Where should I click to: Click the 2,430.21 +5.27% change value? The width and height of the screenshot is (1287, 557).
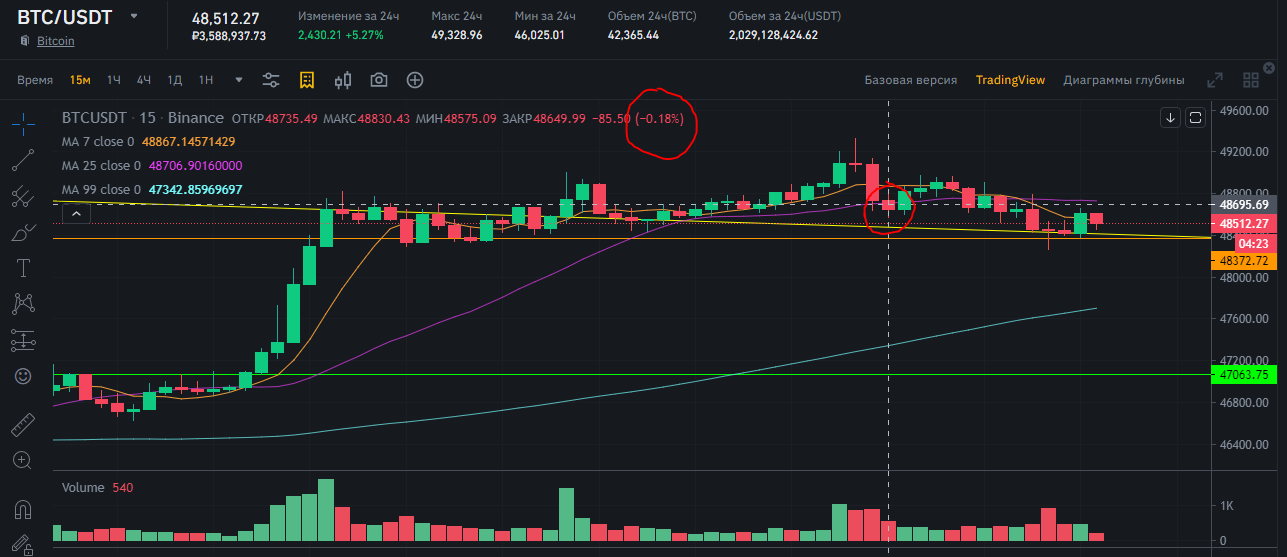341,35
